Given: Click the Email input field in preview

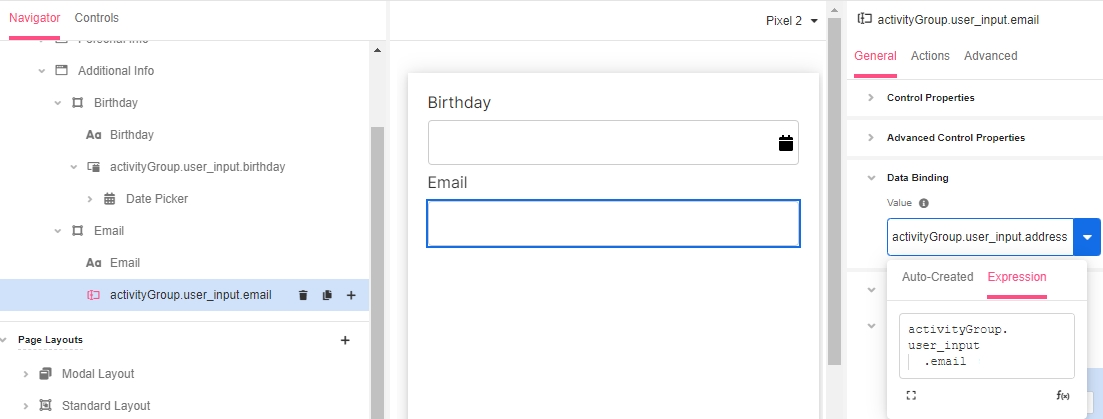Looking at the screenshot, I should coord(613,224).
